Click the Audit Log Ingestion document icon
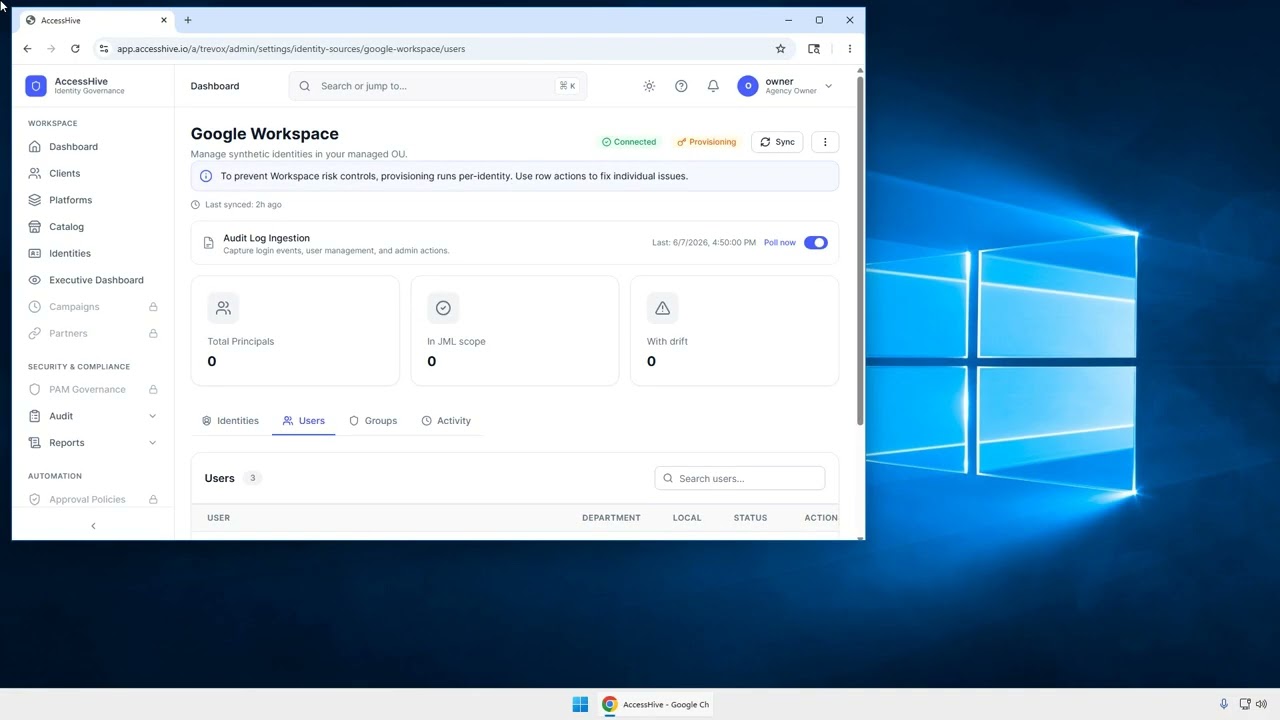This screenshot has width=1280, height=720. coord(208,243)
